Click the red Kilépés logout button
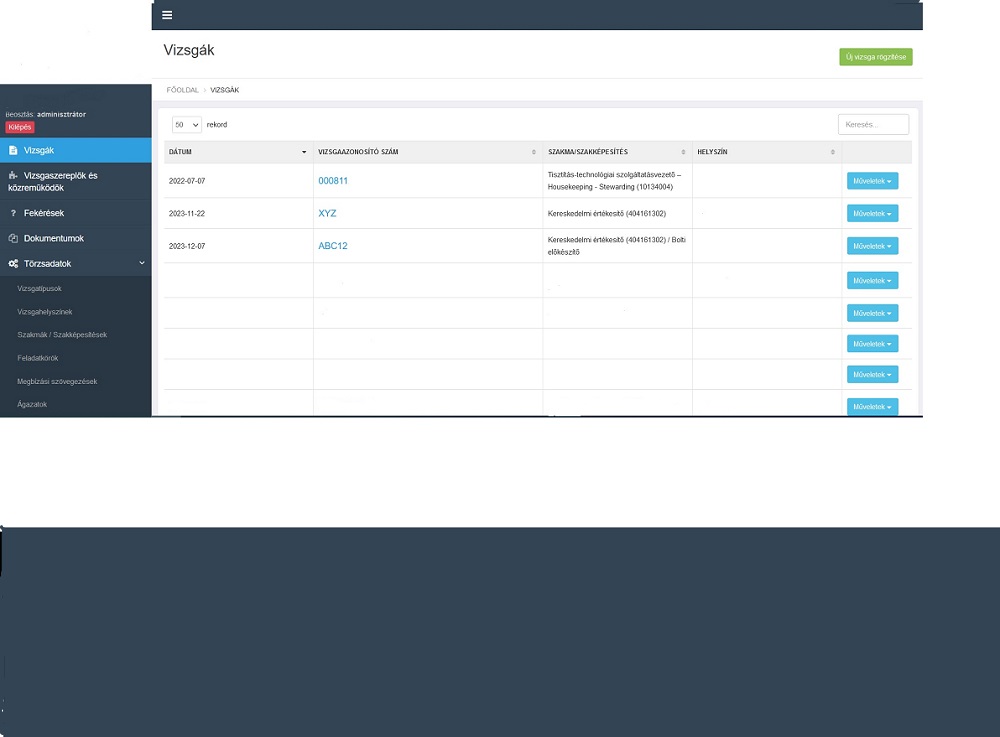Viewport: 1000px width, 737px height. [x=20, y=127]
